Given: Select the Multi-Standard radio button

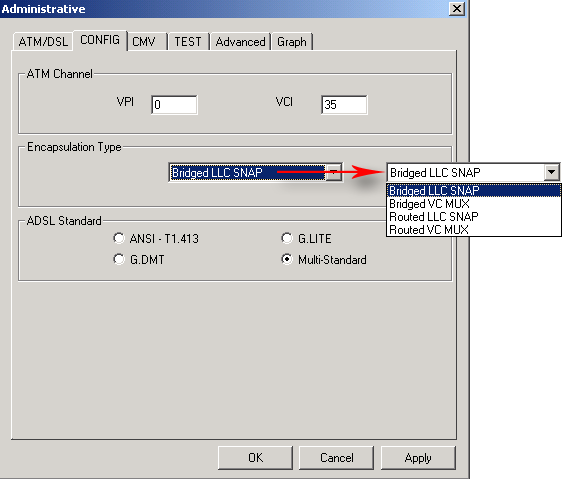Looking at the screenshot, I should pos(287,260).
